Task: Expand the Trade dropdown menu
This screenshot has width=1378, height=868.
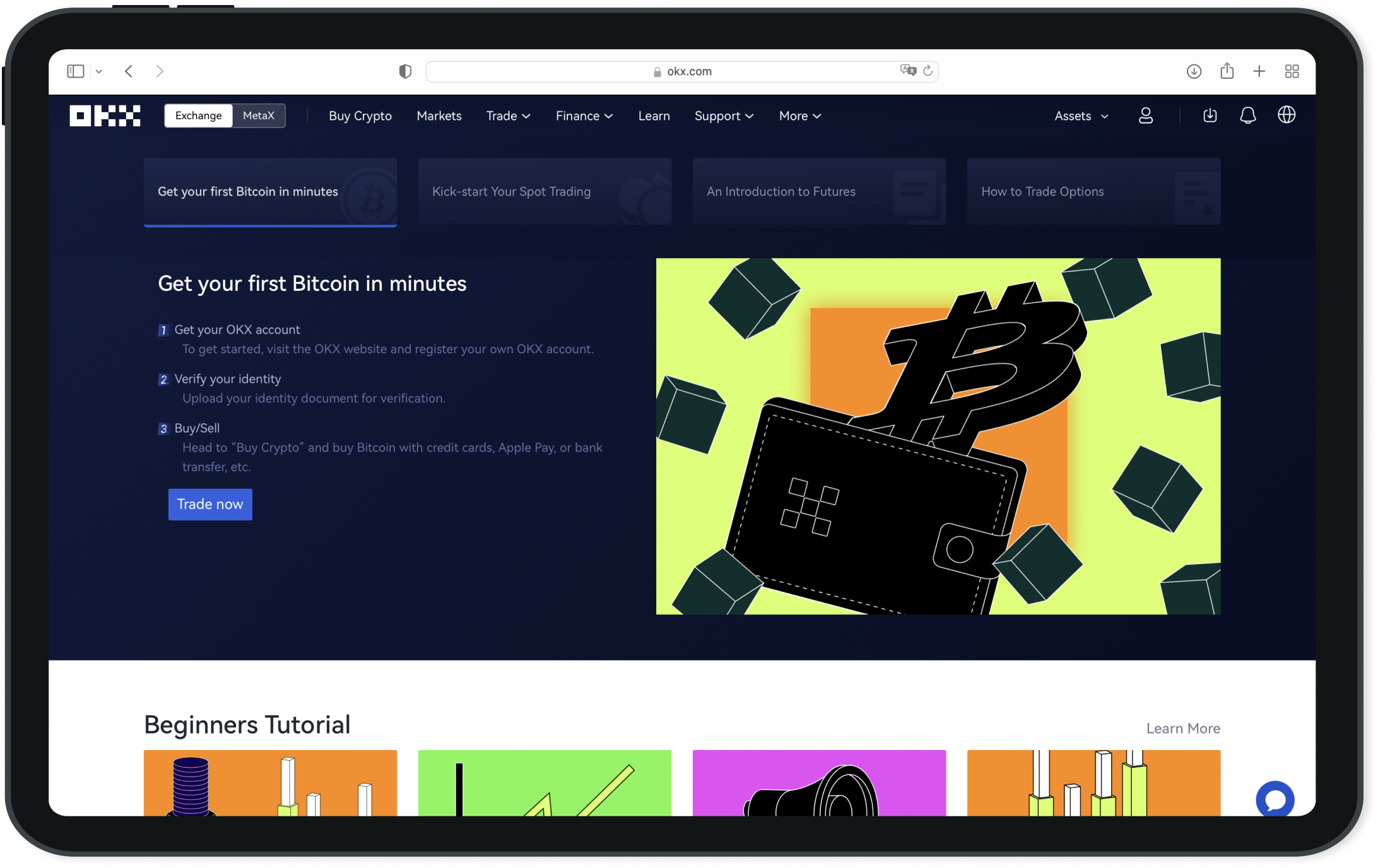Action: (507, 115)
